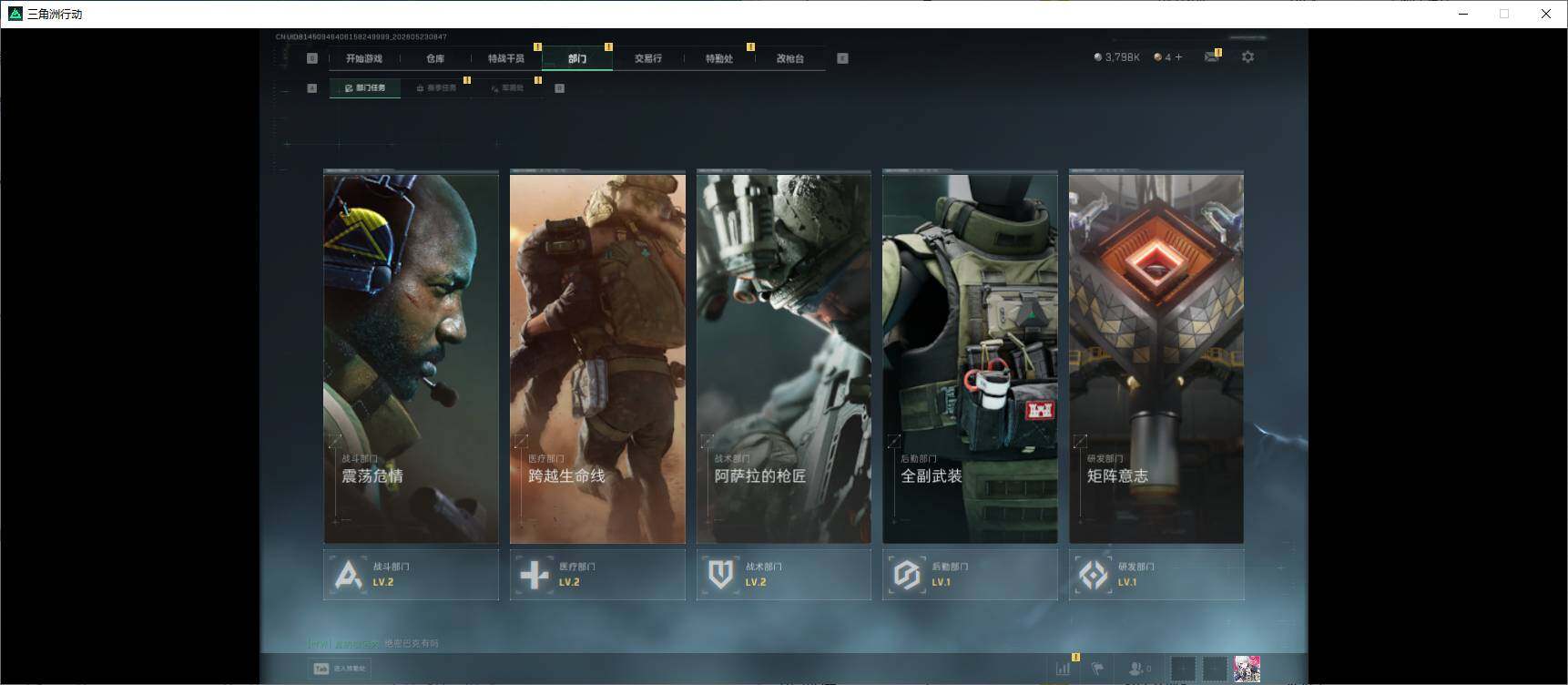Click the 3,798K currency coin icon
Image resolution: width=1568 pixels, height=685 pixels.
[1097, 56]
